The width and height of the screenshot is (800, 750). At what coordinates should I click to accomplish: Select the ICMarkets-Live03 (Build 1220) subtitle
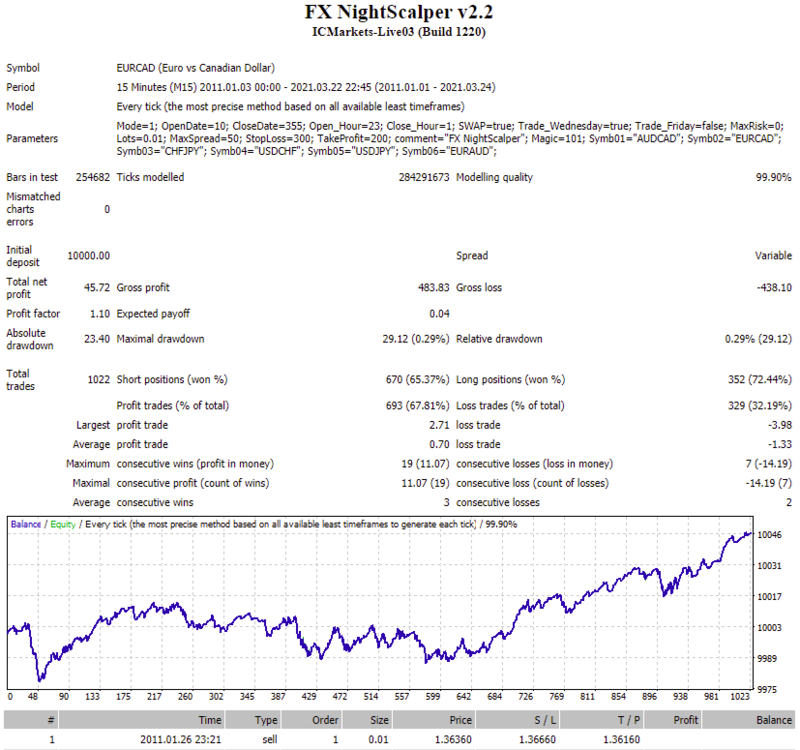pyautogui.click(x=399, y=32)
